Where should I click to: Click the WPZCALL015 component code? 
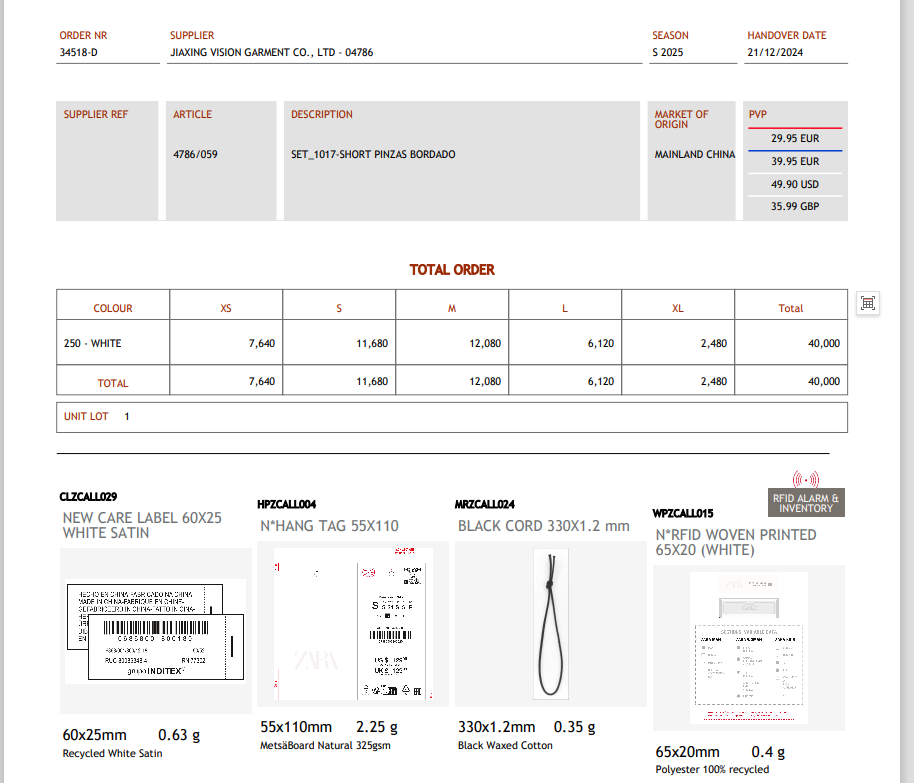pos(683,513)
